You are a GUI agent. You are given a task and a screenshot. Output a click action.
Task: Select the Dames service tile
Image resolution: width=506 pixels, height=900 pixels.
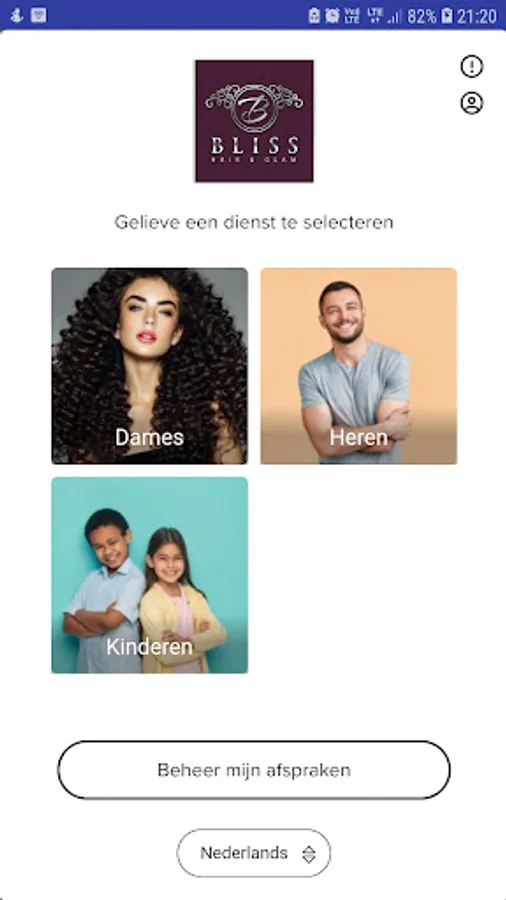point(150,366)
